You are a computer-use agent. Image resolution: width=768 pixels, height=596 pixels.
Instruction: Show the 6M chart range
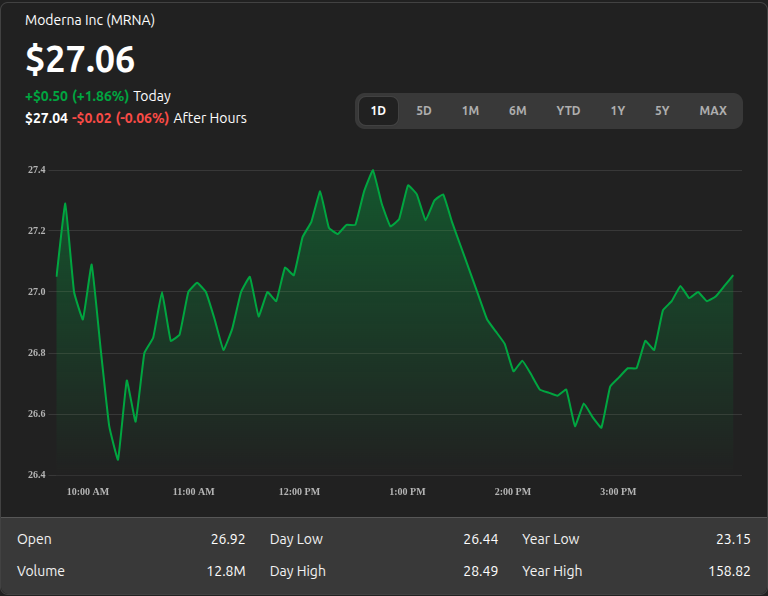517,111
